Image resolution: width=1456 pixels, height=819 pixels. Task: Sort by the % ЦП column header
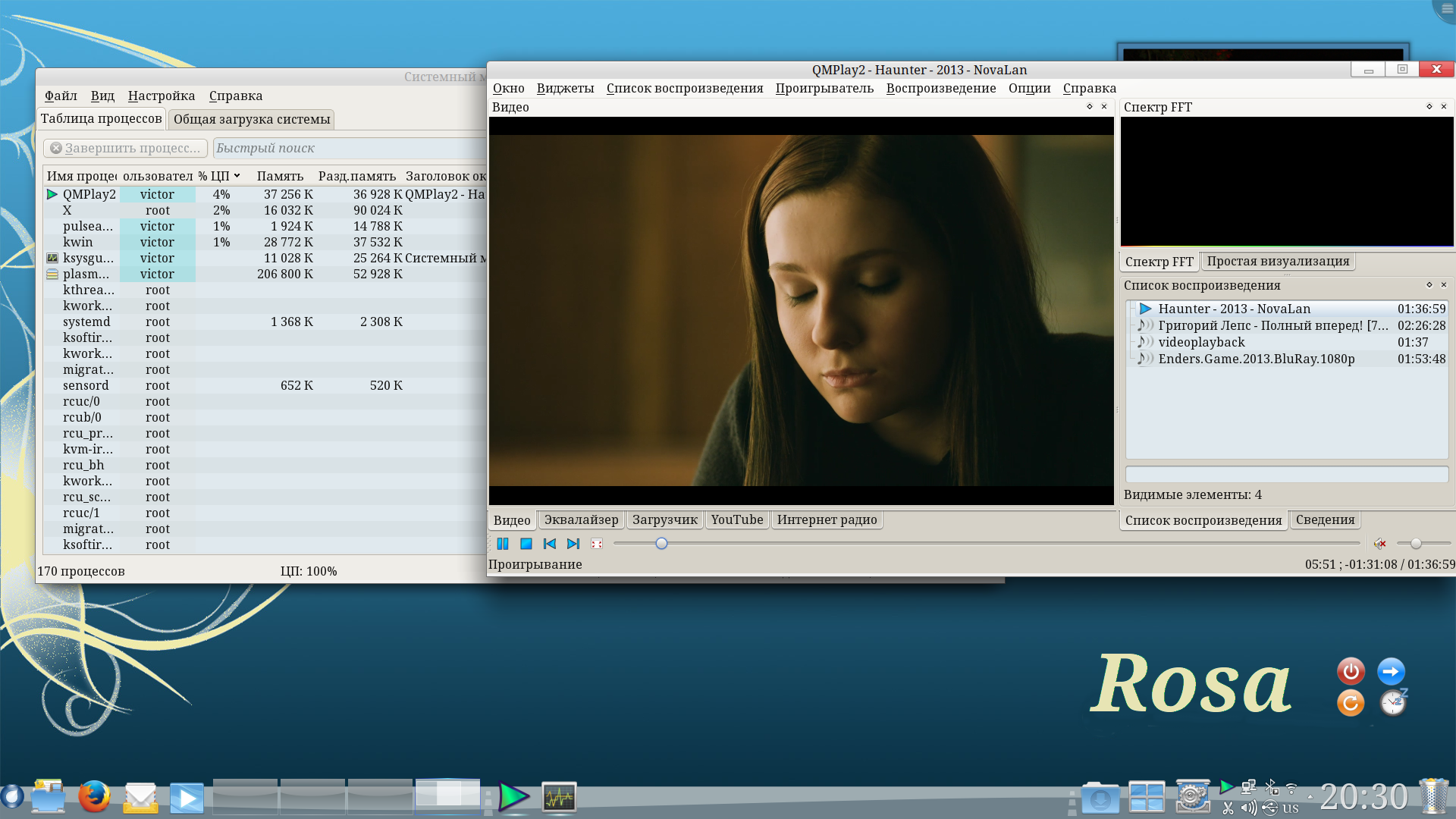click(x=219, y=176)
